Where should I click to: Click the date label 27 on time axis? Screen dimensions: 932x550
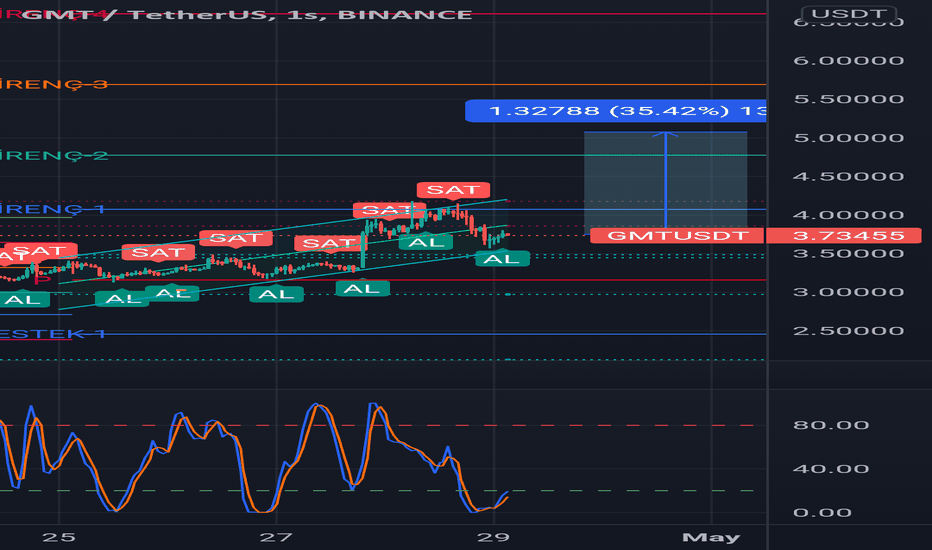[x=276, y=538]
